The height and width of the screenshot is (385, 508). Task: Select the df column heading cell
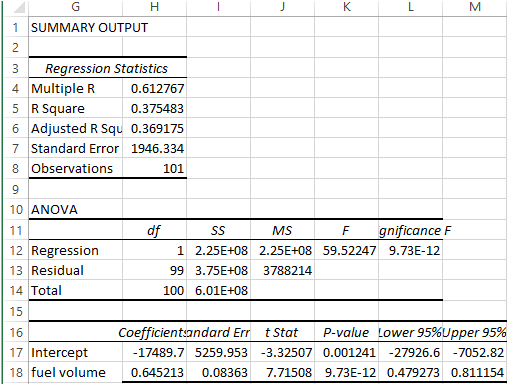point(154,230)
